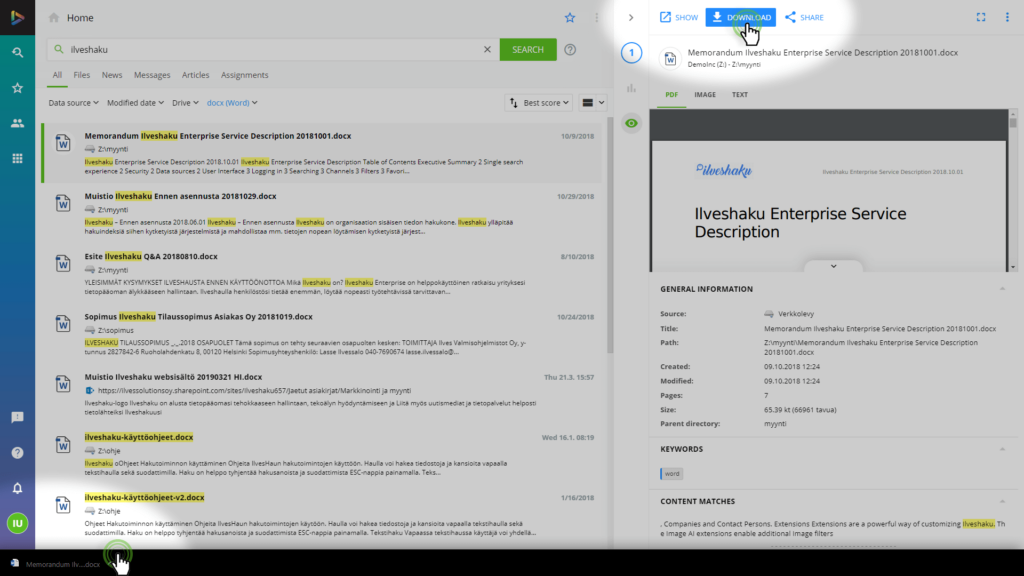
Task: Select the News tab
Action: pos(112,75)
